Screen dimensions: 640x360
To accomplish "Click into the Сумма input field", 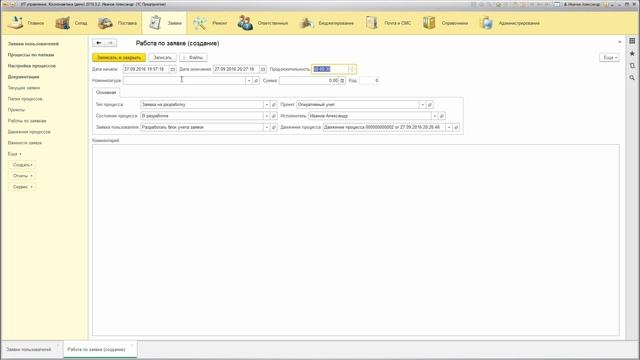I will click(x=309, y=81).
